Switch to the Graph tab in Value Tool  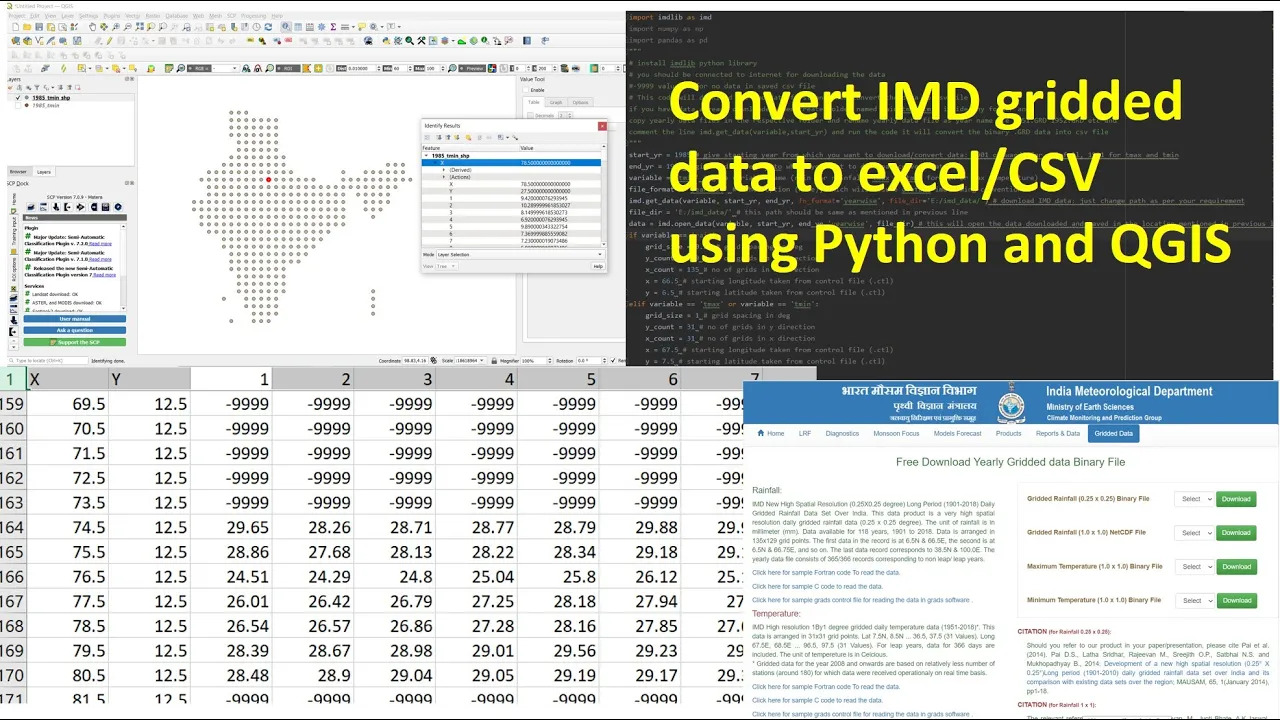[556, 102]
